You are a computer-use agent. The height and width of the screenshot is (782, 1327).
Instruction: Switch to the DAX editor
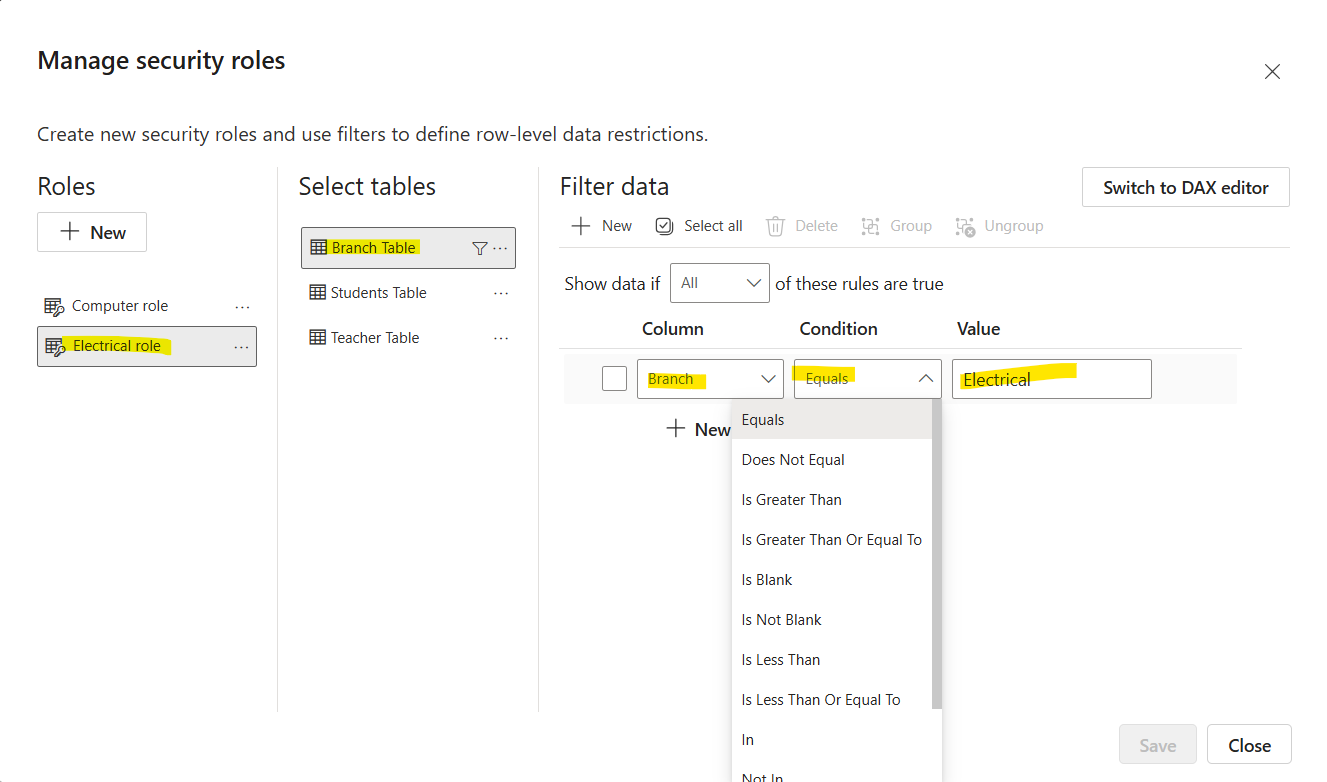click(1185, 187)
